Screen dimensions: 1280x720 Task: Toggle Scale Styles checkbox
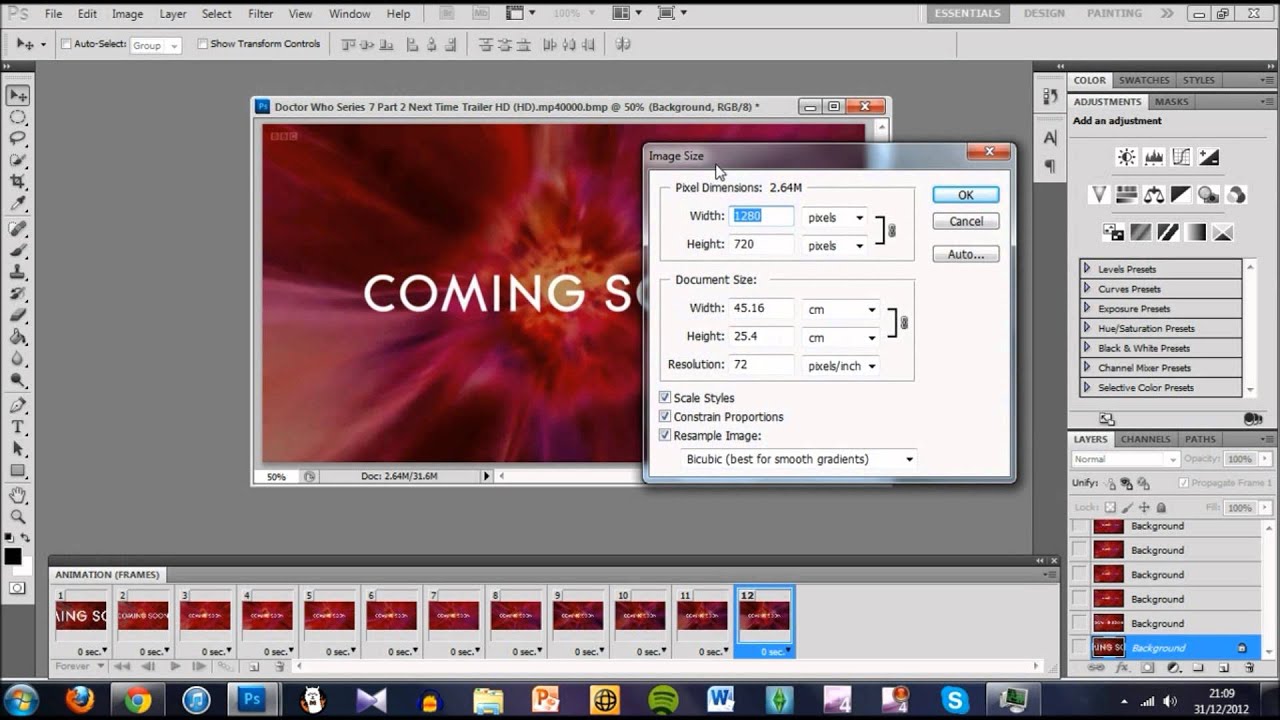(x=665, y=398)
